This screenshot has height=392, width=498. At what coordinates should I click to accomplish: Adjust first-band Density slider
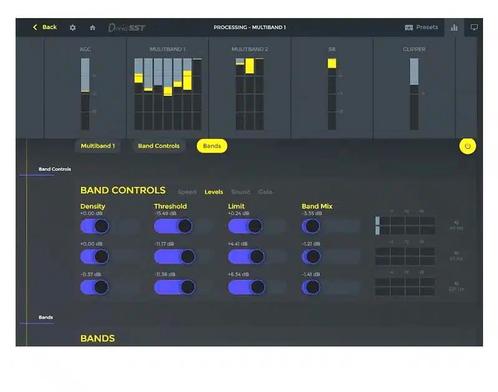coord(110,226)
